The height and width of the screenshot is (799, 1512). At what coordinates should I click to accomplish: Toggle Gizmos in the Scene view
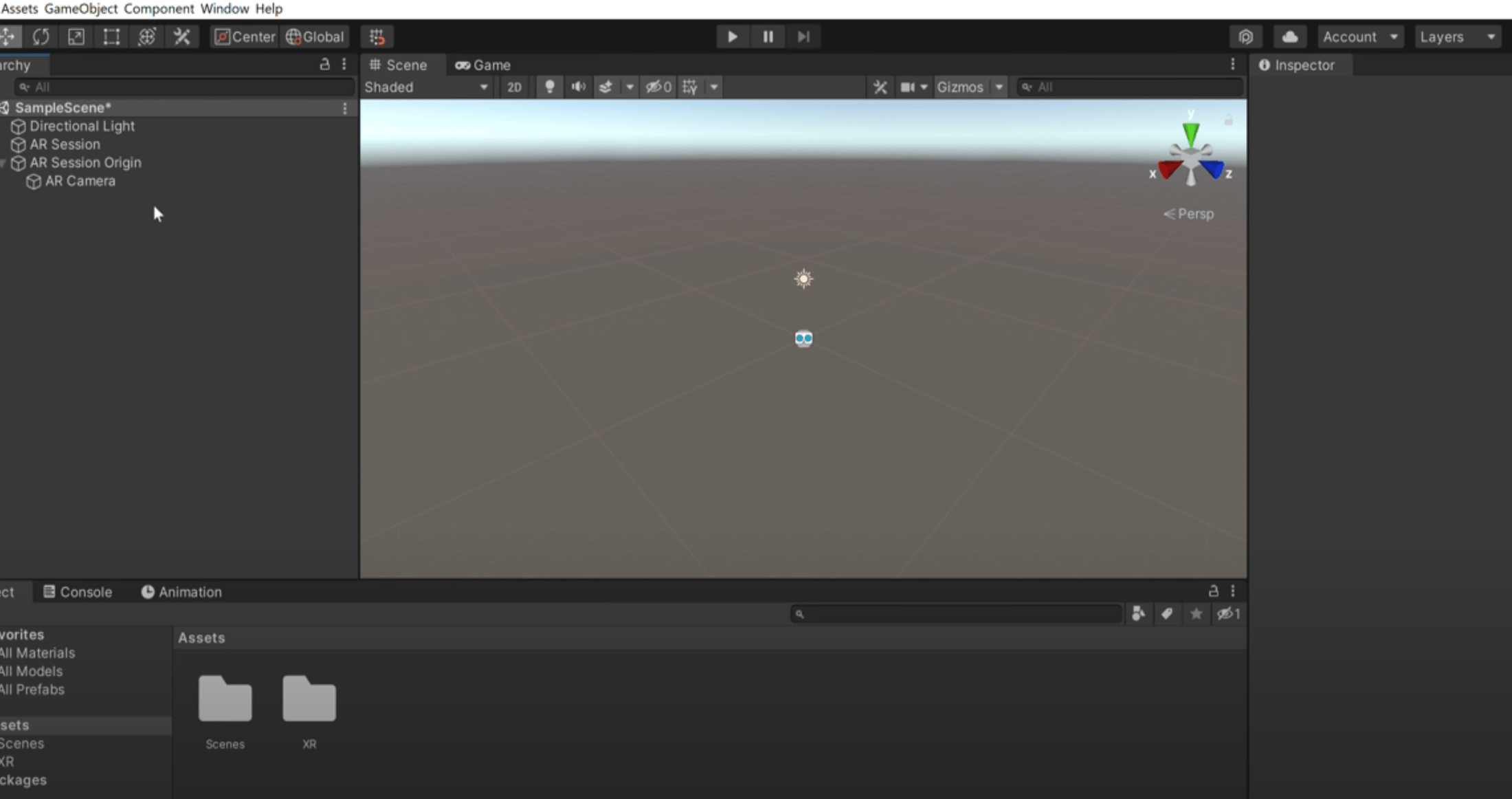click(x=960, y=87)
